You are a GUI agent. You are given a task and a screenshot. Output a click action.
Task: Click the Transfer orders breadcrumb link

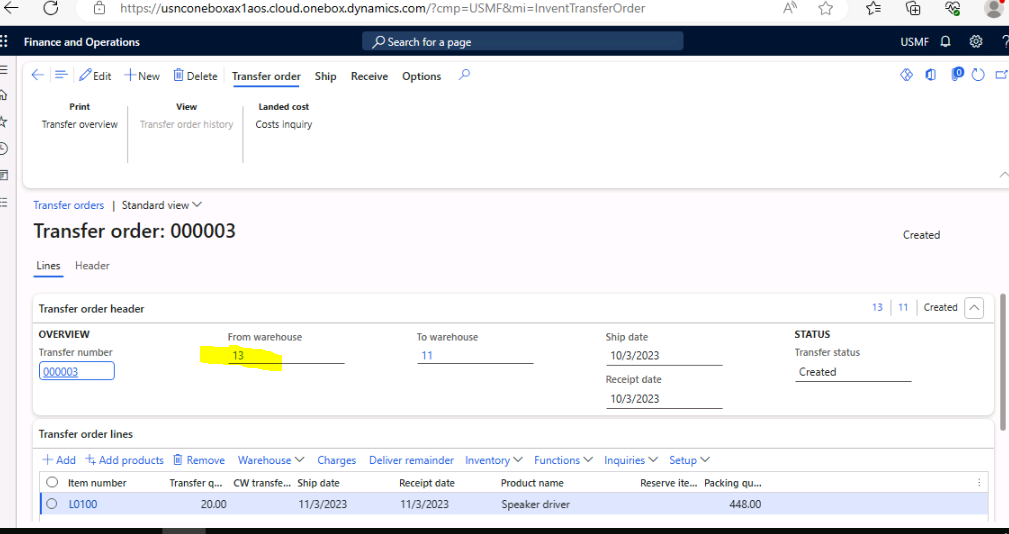69,205
